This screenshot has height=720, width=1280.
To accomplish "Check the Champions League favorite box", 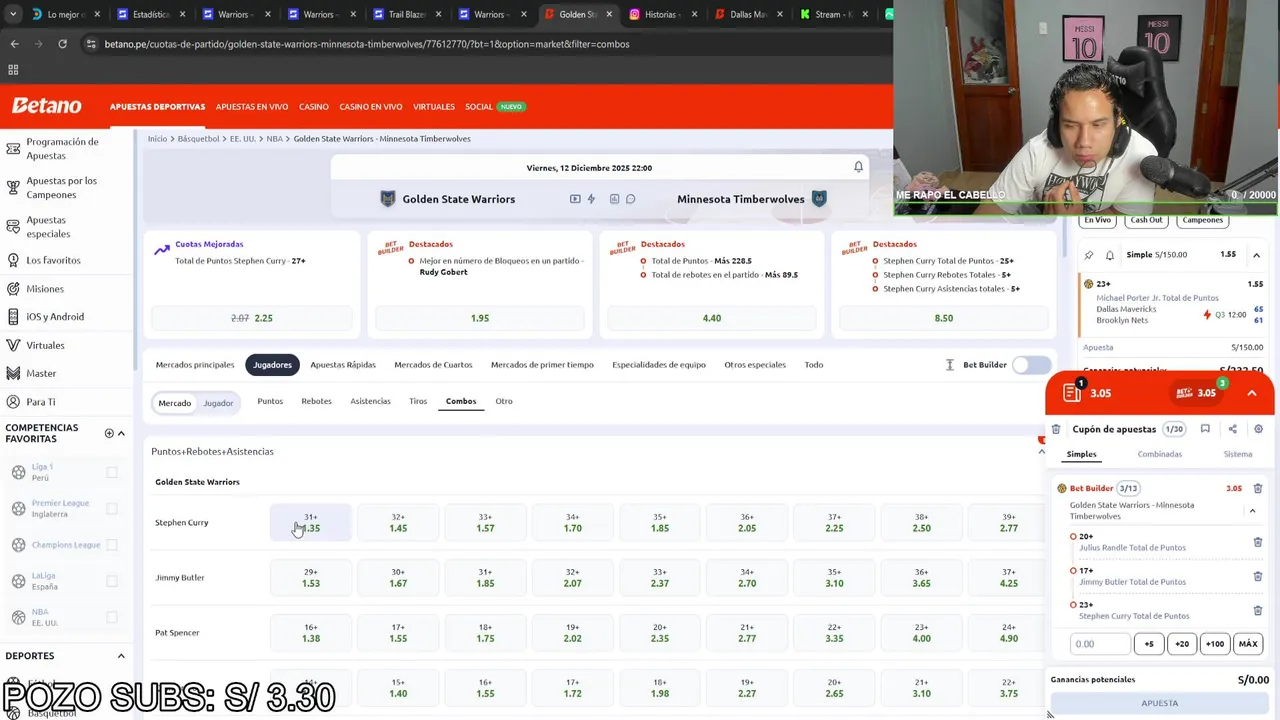I will point(112,545).
